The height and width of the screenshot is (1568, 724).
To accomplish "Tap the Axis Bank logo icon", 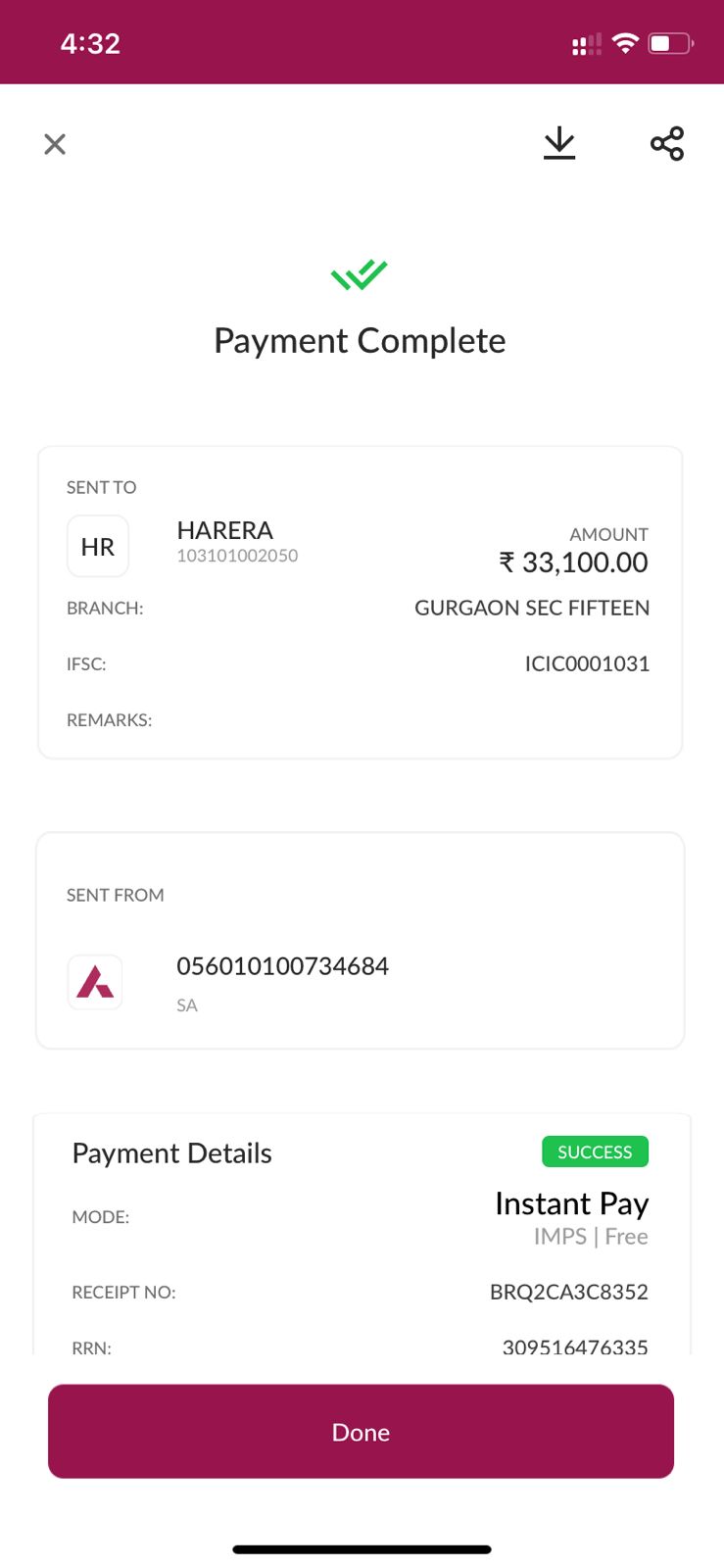I will pyautogui.click(x=95, y=982).
